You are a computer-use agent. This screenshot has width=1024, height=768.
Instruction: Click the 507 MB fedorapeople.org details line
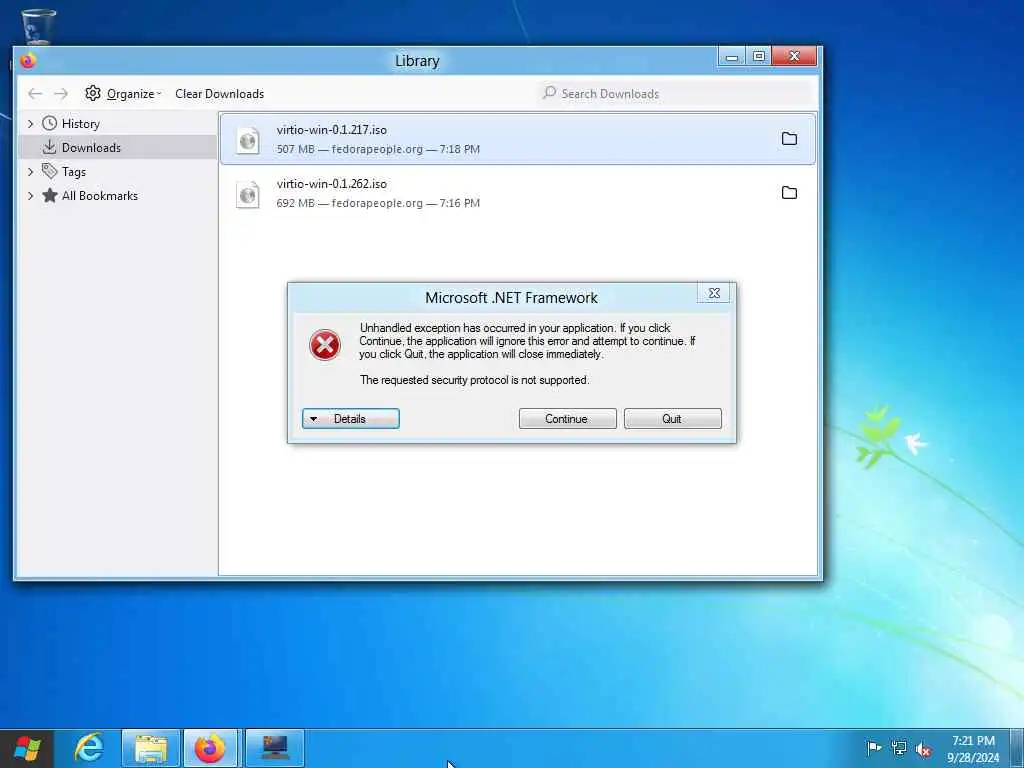click(x=378, y=149)
